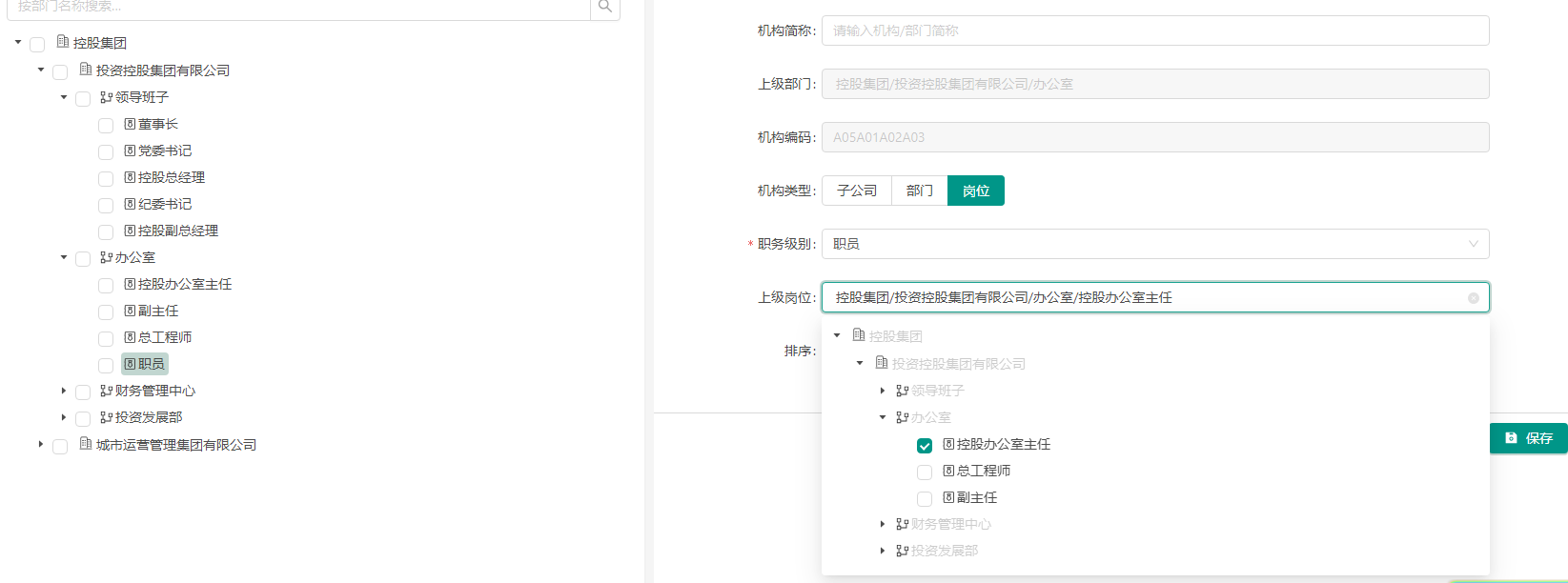Click the company icon beside 城市运营管理集团有限公司
The height and width of the screenshot is (583, 1568).
pos(86,444)
